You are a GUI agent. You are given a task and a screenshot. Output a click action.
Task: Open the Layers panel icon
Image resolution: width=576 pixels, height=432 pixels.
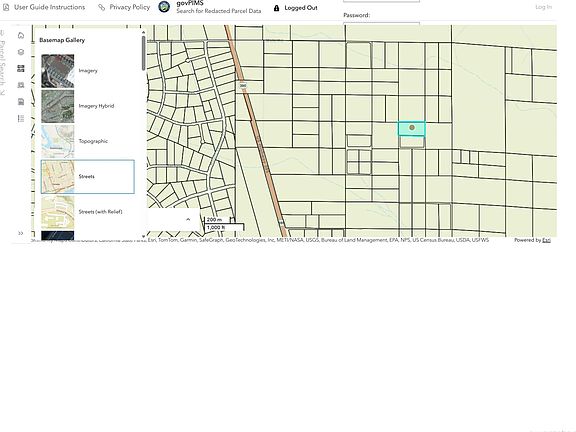(21, 52)
